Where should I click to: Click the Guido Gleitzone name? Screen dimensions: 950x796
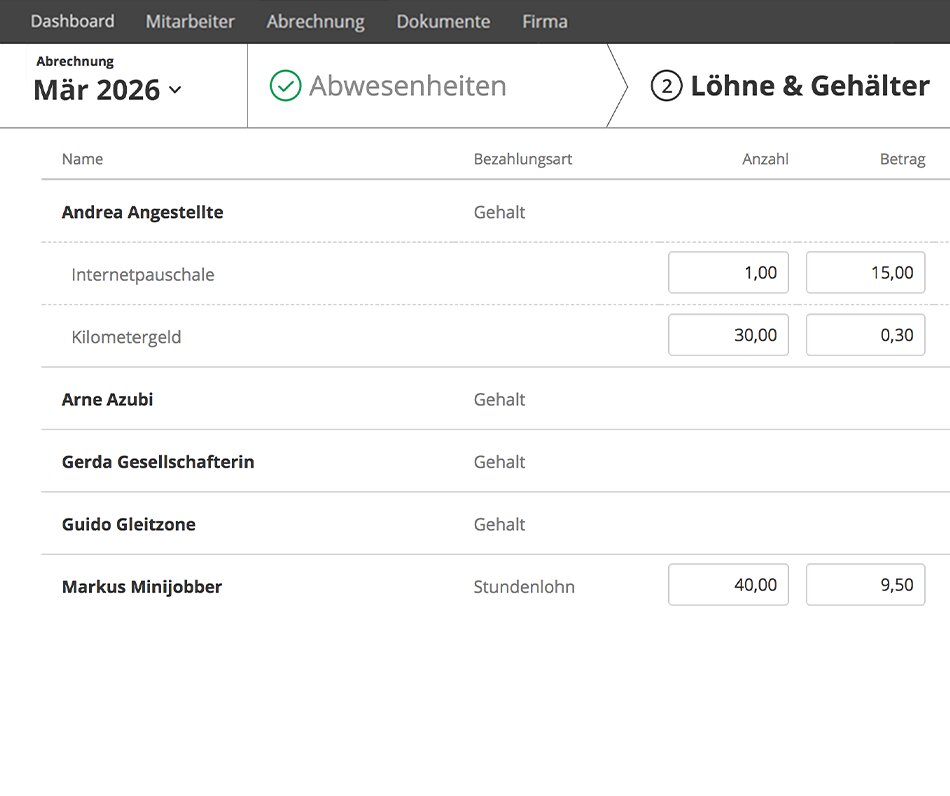[x=128, y=524]
